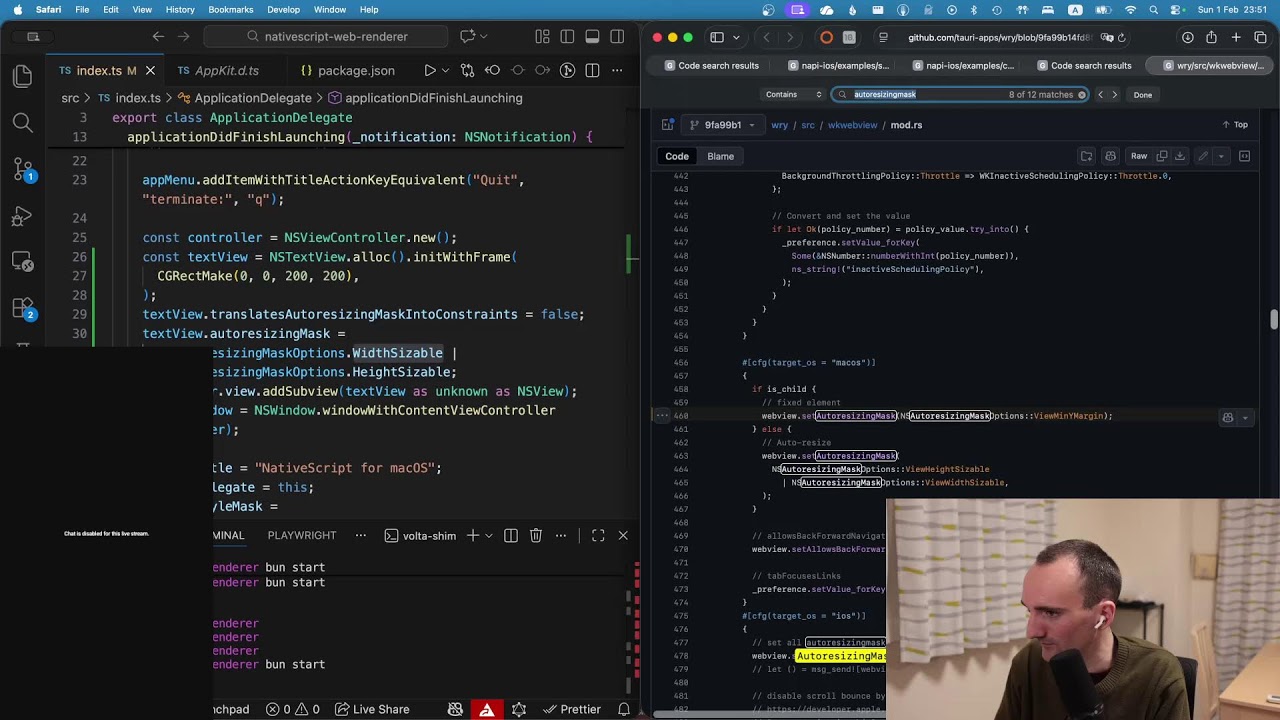The image size is (1280, 720).
Task: Maximize the terminal panel size
Action: pos(598,536)
